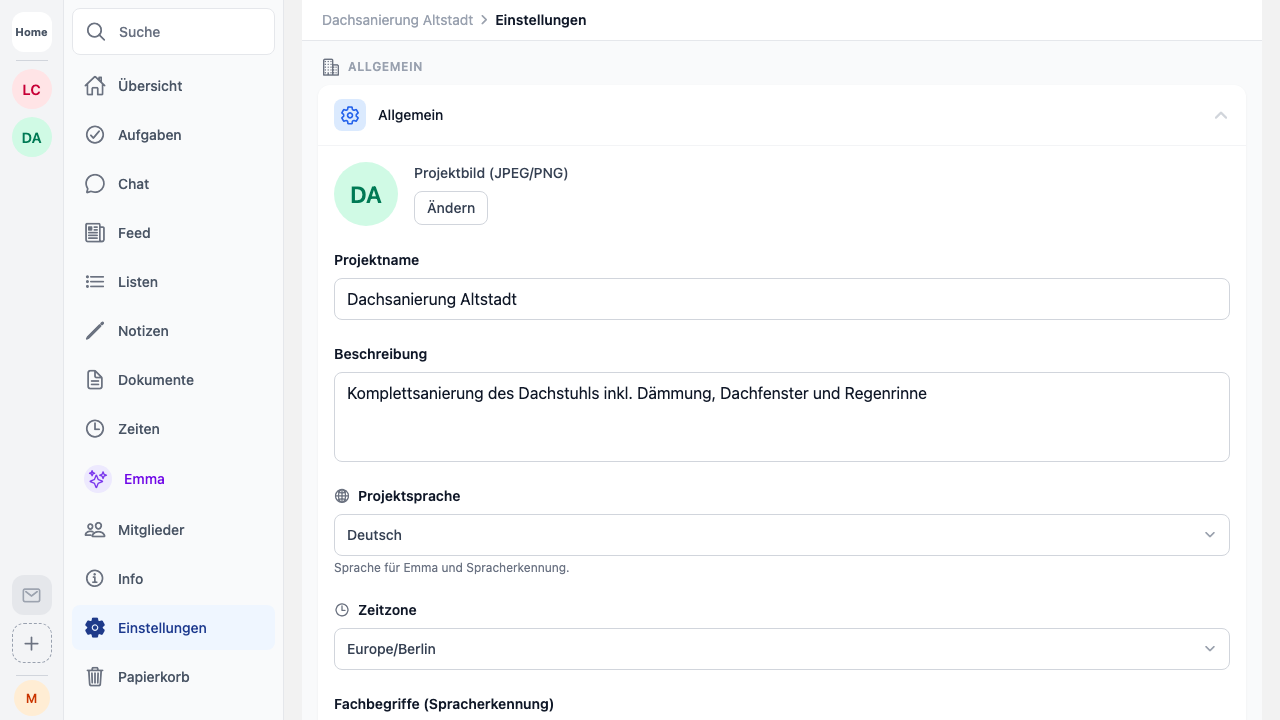Image resolution: width=1280 pixels, height=720 pixels.
Task: Open the Projektsprache dropdown
Action: click(x=781, y=535)
